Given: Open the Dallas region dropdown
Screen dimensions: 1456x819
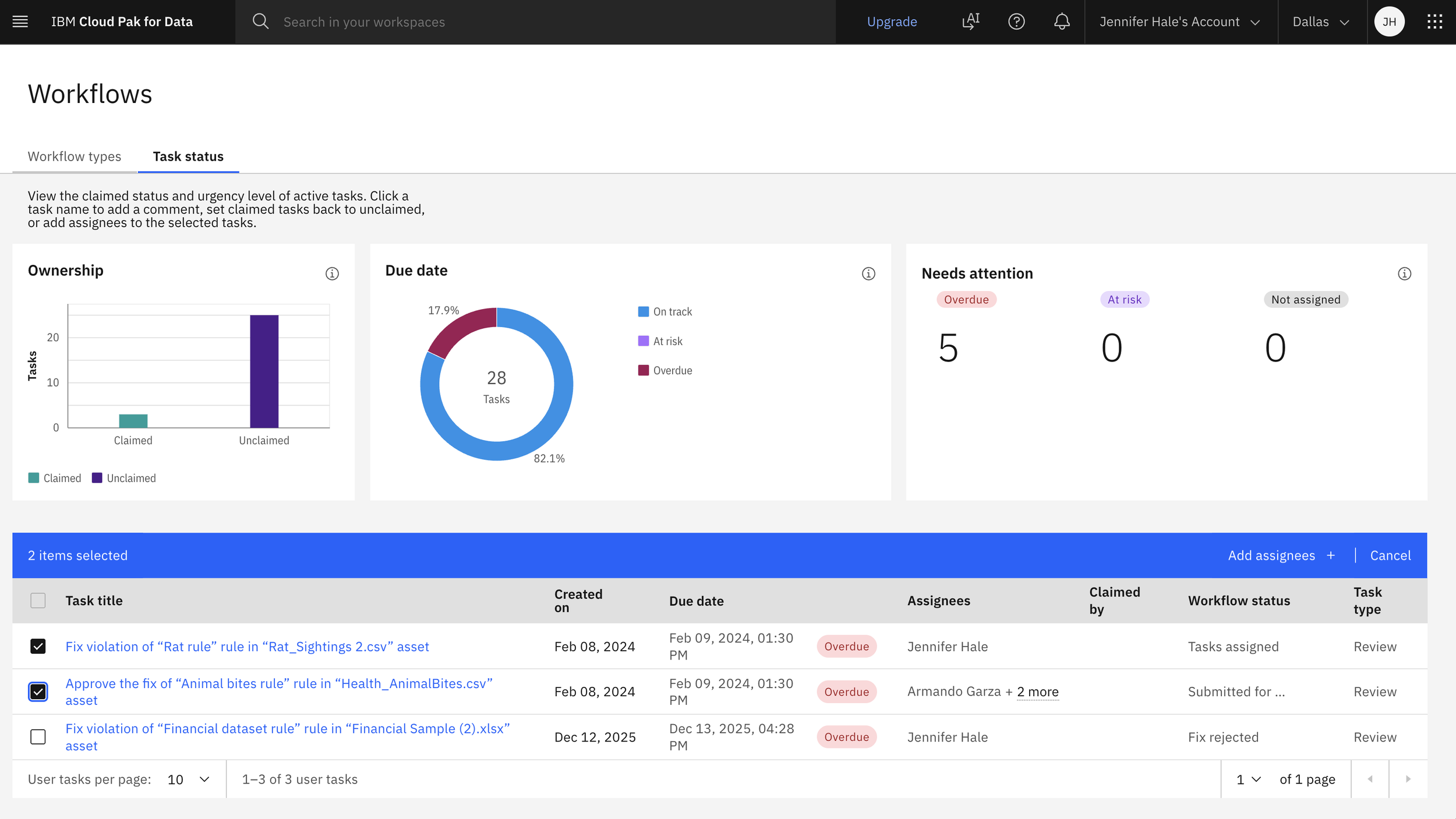Looking at the screenshot, I should pyautogui.click(x=1321, y=22).
